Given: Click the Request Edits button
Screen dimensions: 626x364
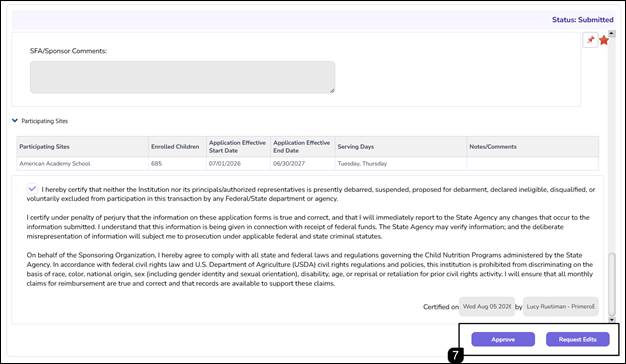Looking at the screenshot, I should coord(577,339).
